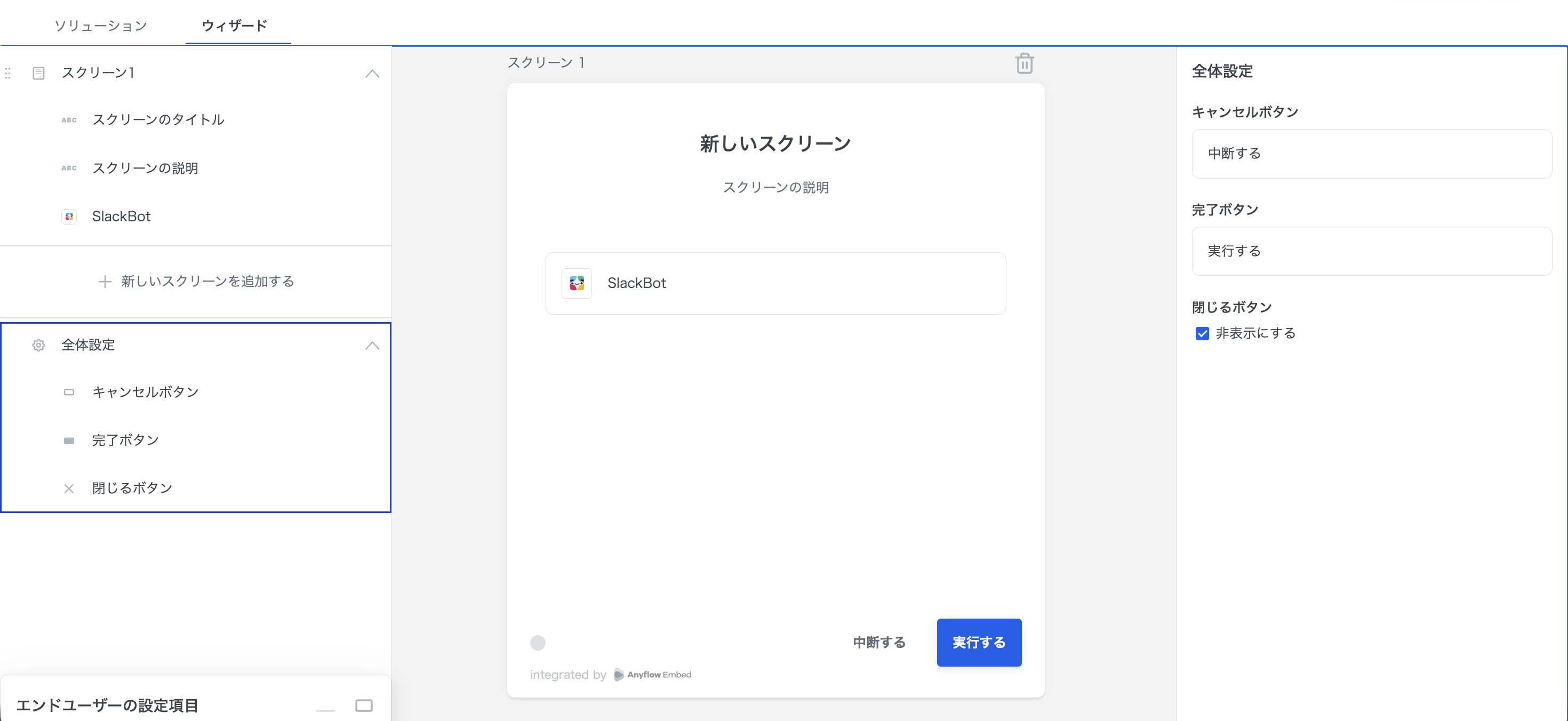This screenshot has height=721, width=1568.
Task: Select the ウィザード tab
Action: click(x=234, y=26)
